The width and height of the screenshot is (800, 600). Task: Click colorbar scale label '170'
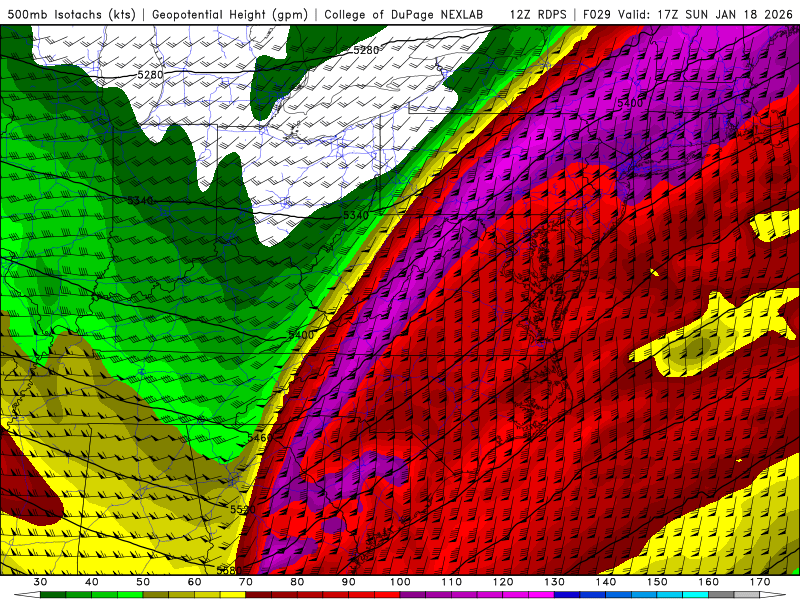[760, 582]
